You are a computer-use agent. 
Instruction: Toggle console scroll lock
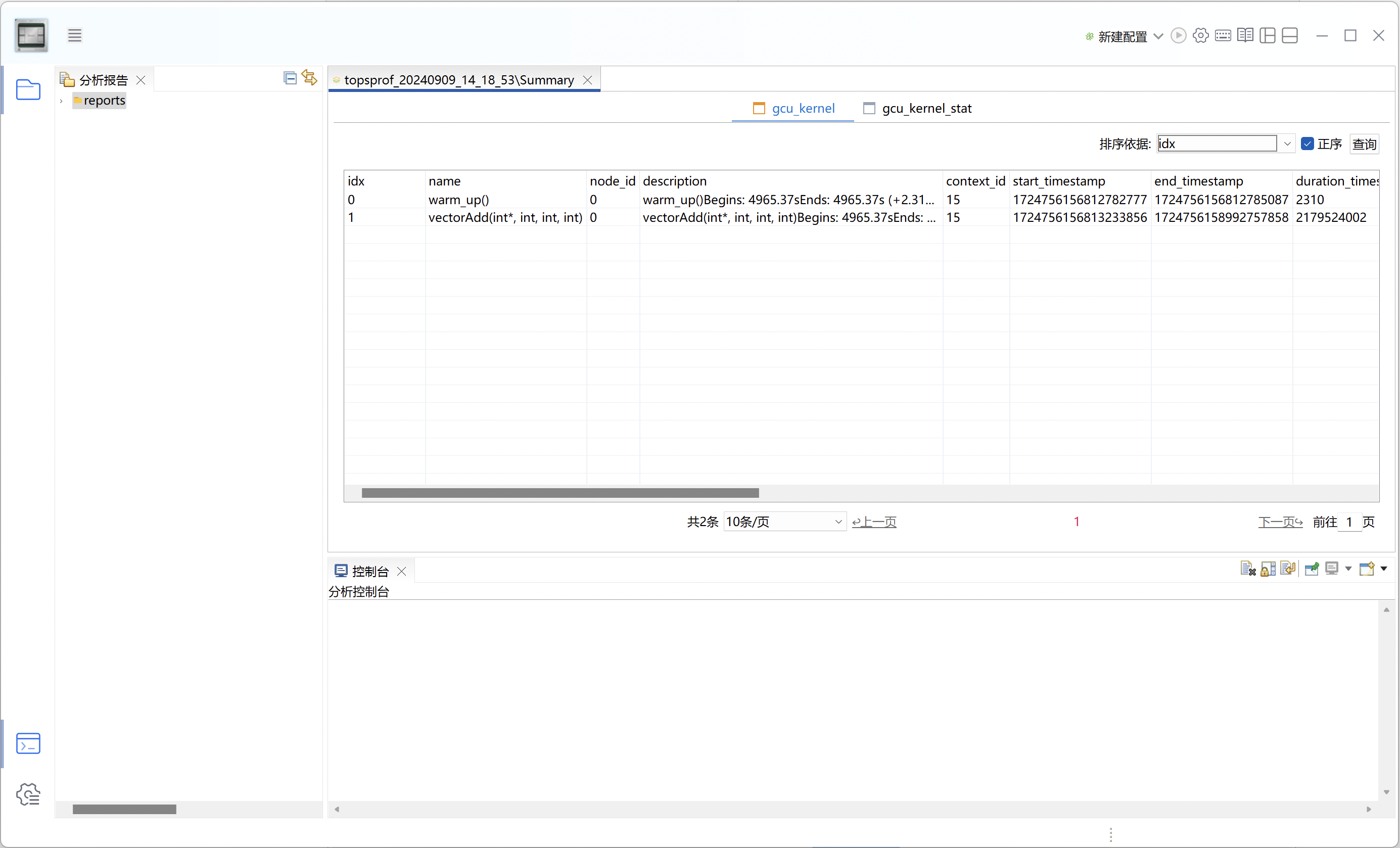point(1268,569)
